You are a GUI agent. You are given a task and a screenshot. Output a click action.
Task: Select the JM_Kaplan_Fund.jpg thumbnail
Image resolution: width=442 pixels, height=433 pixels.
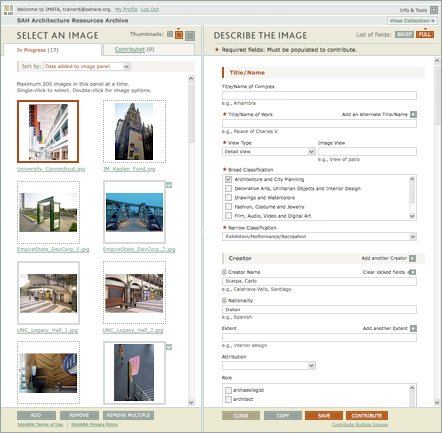point(134,131)
